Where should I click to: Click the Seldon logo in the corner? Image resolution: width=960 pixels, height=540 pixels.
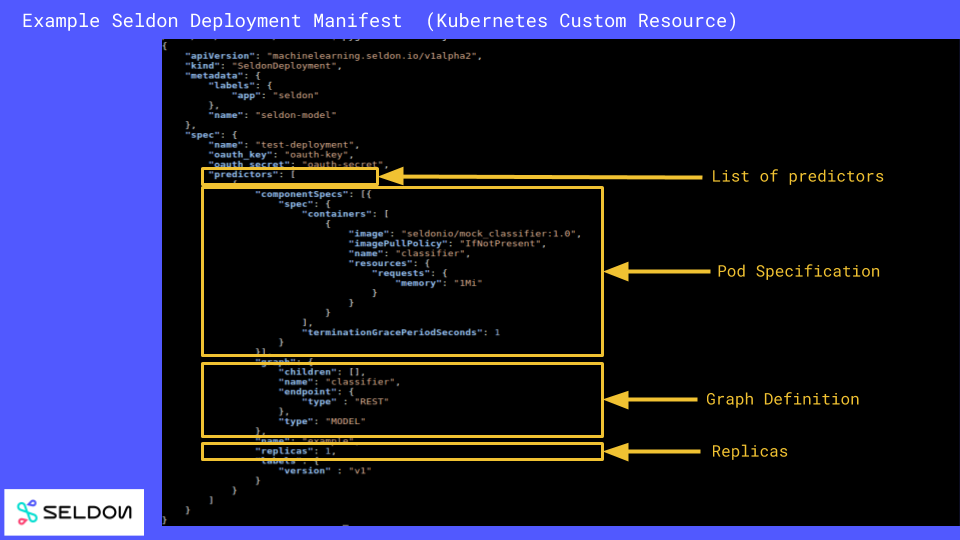pos(74,512)
